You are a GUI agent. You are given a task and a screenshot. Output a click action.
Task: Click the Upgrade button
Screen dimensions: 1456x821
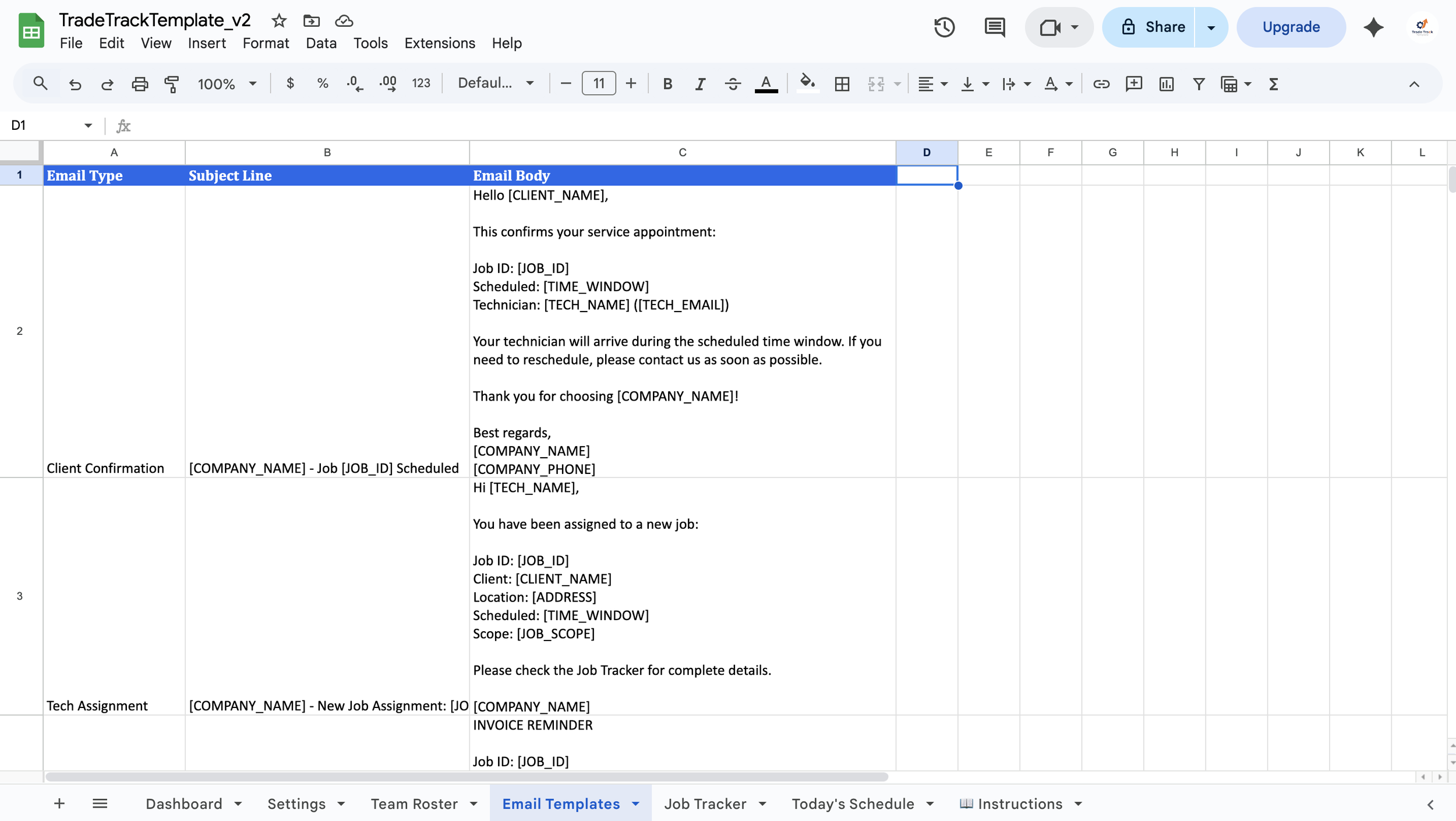(x=1291, y=27)
